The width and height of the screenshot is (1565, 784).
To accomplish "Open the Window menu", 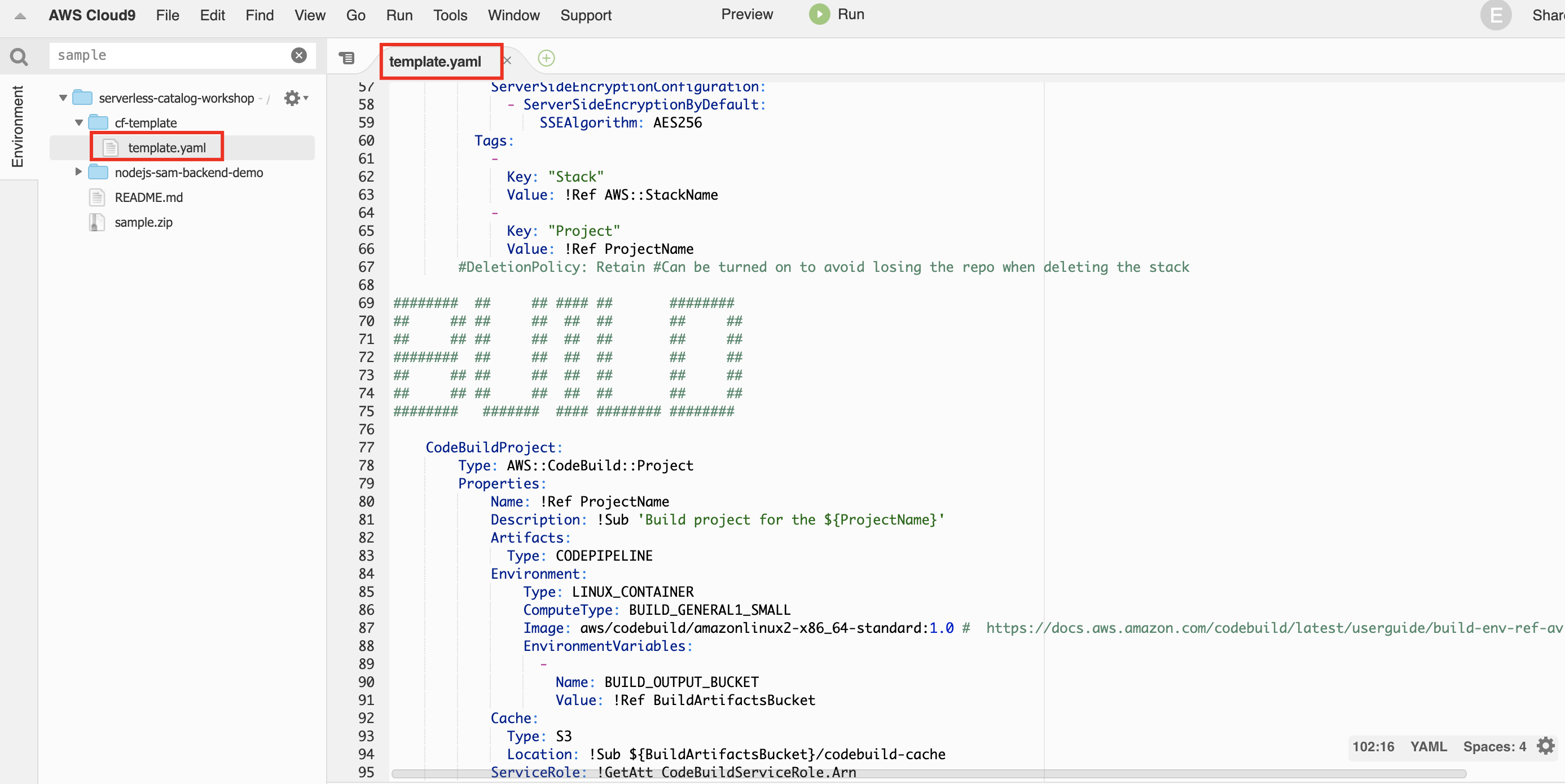I will pos(513,15).
